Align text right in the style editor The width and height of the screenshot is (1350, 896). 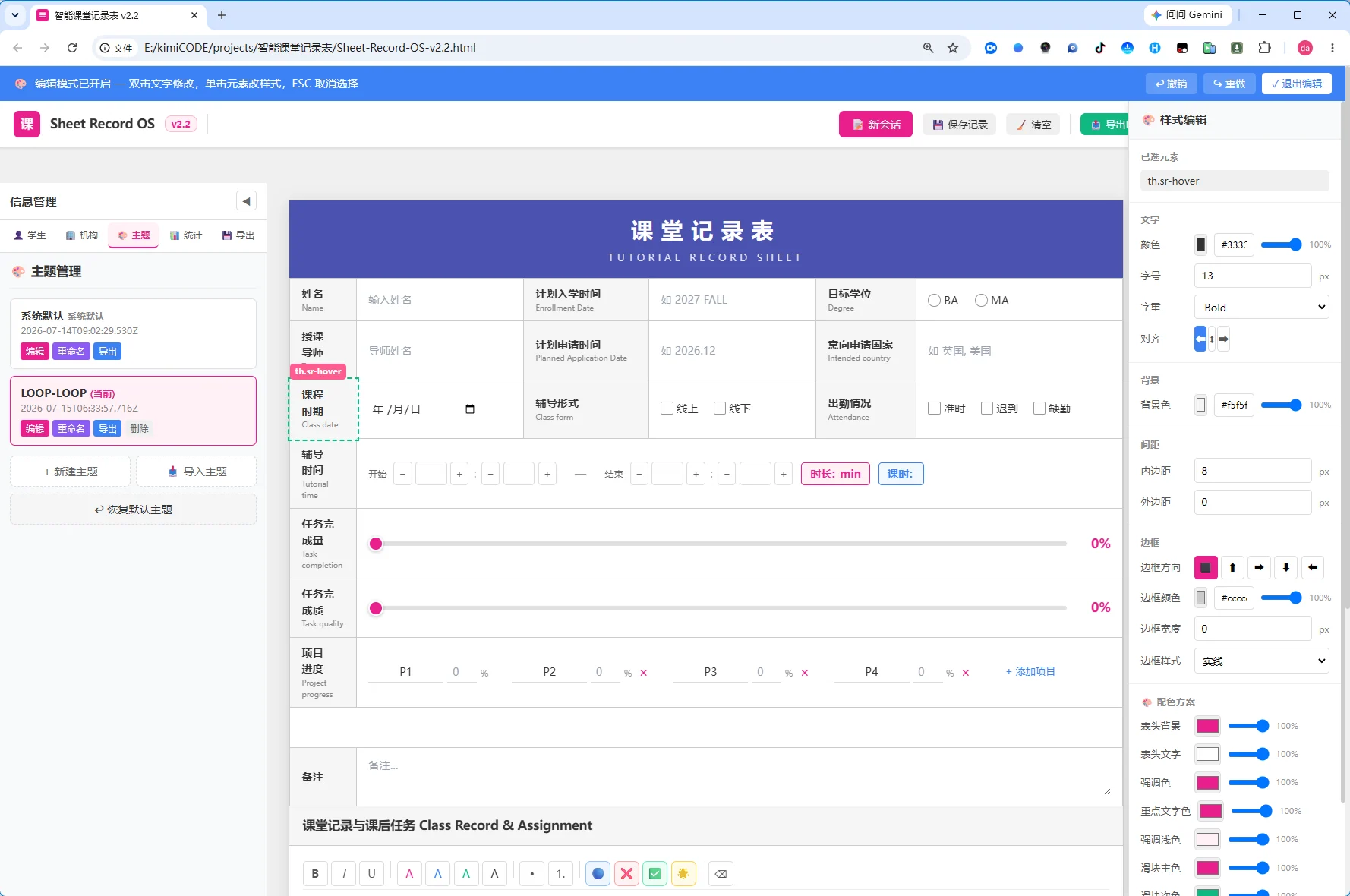1223,339
